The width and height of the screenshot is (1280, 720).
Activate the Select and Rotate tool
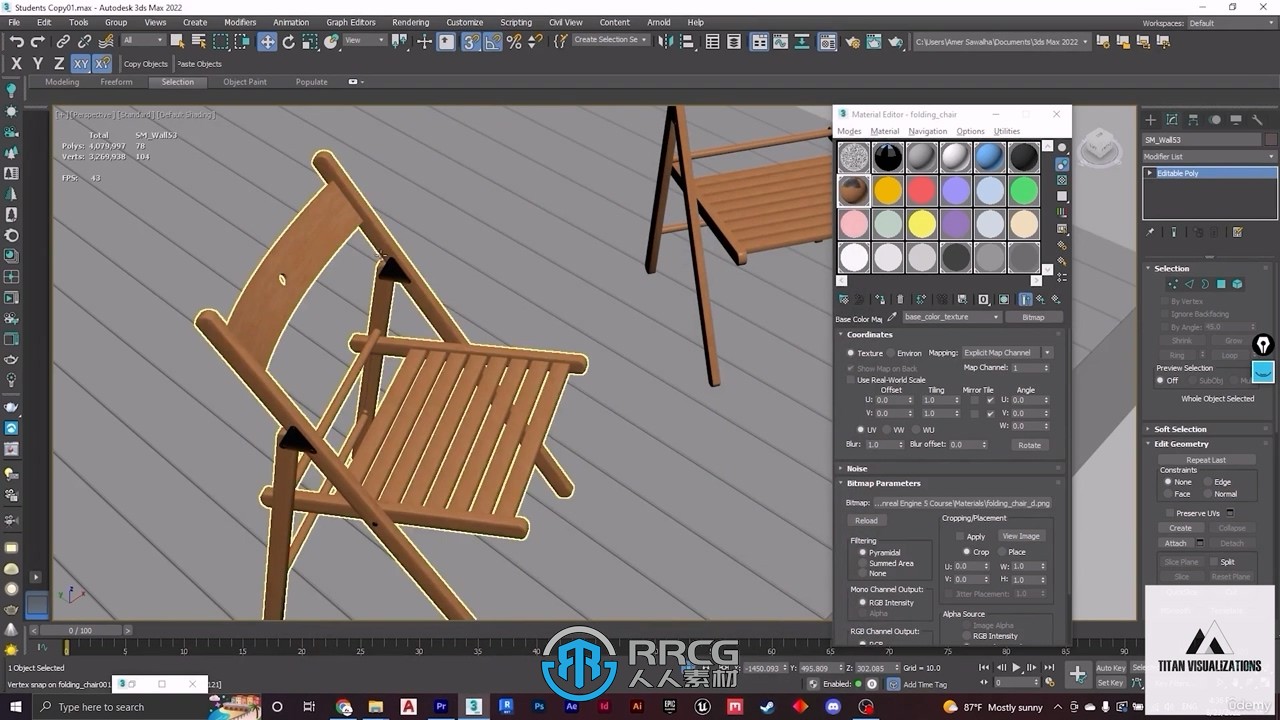tap(289, 41)
